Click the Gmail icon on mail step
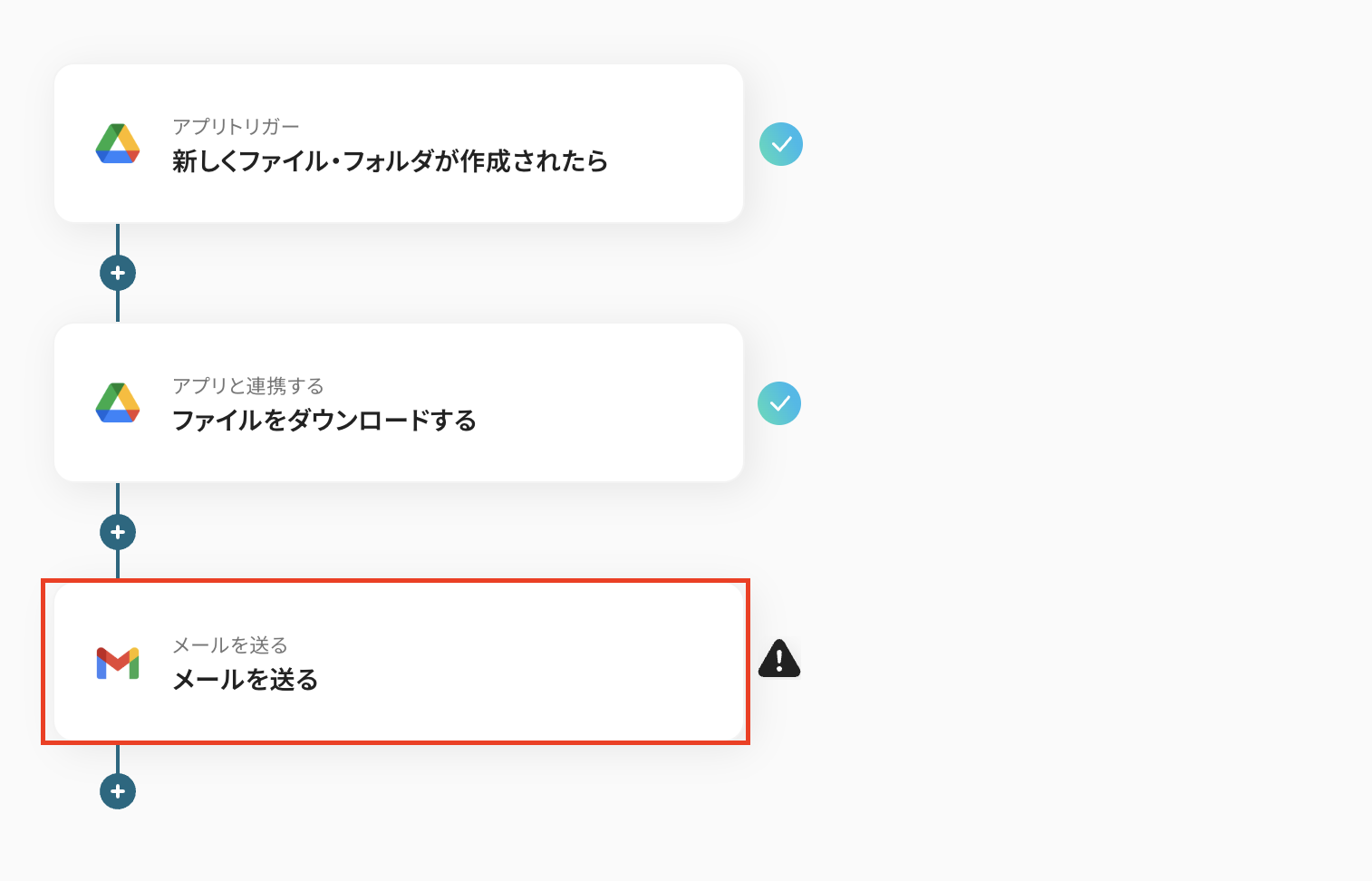The height and width of the screenshot is (881, 1372). point(118,663)
